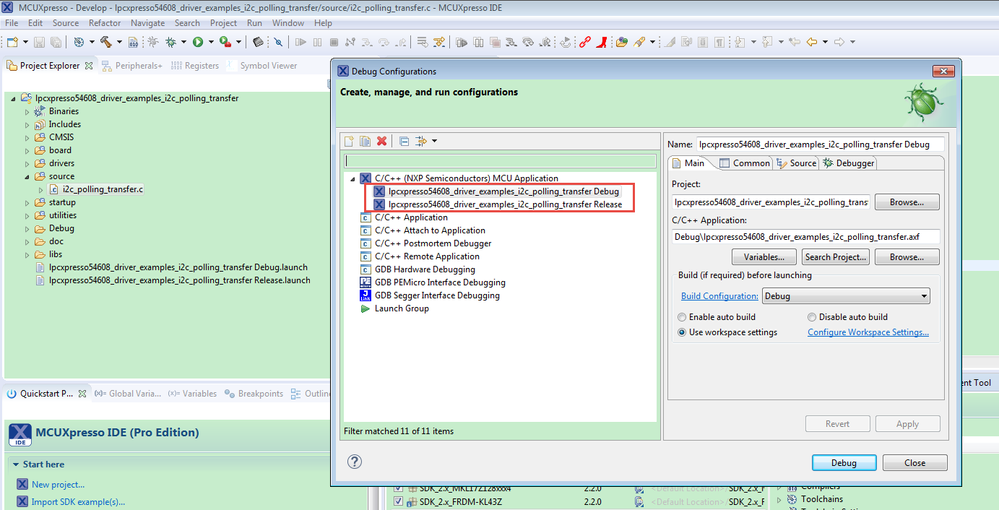
Task: Click the chip icon in toolbar
Action: point(258,42)
